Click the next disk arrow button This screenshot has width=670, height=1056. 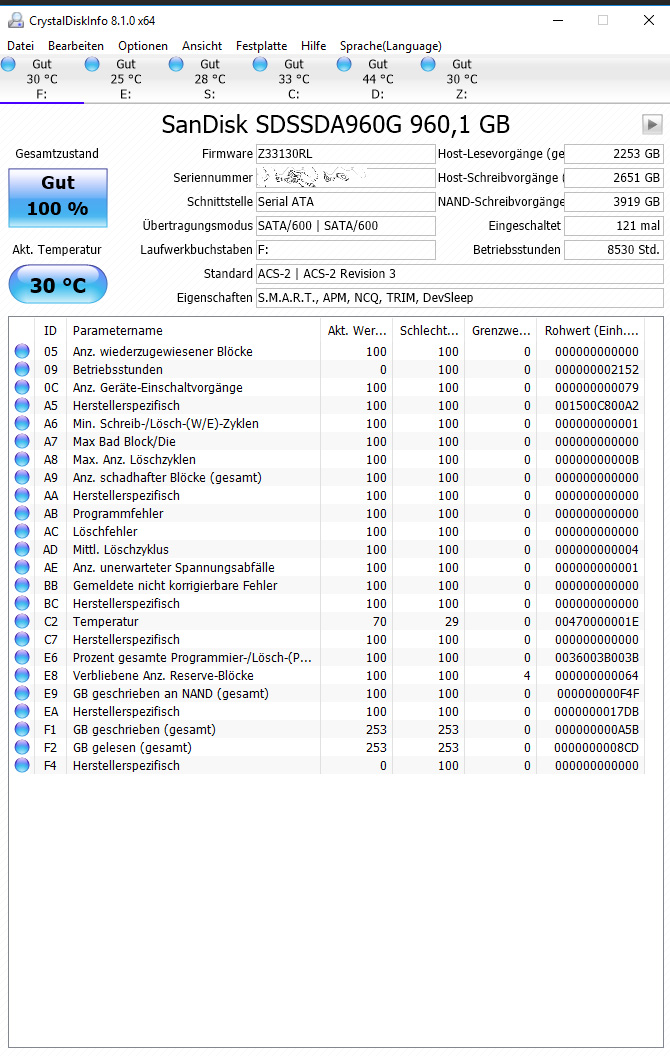(x=652, y=125)
